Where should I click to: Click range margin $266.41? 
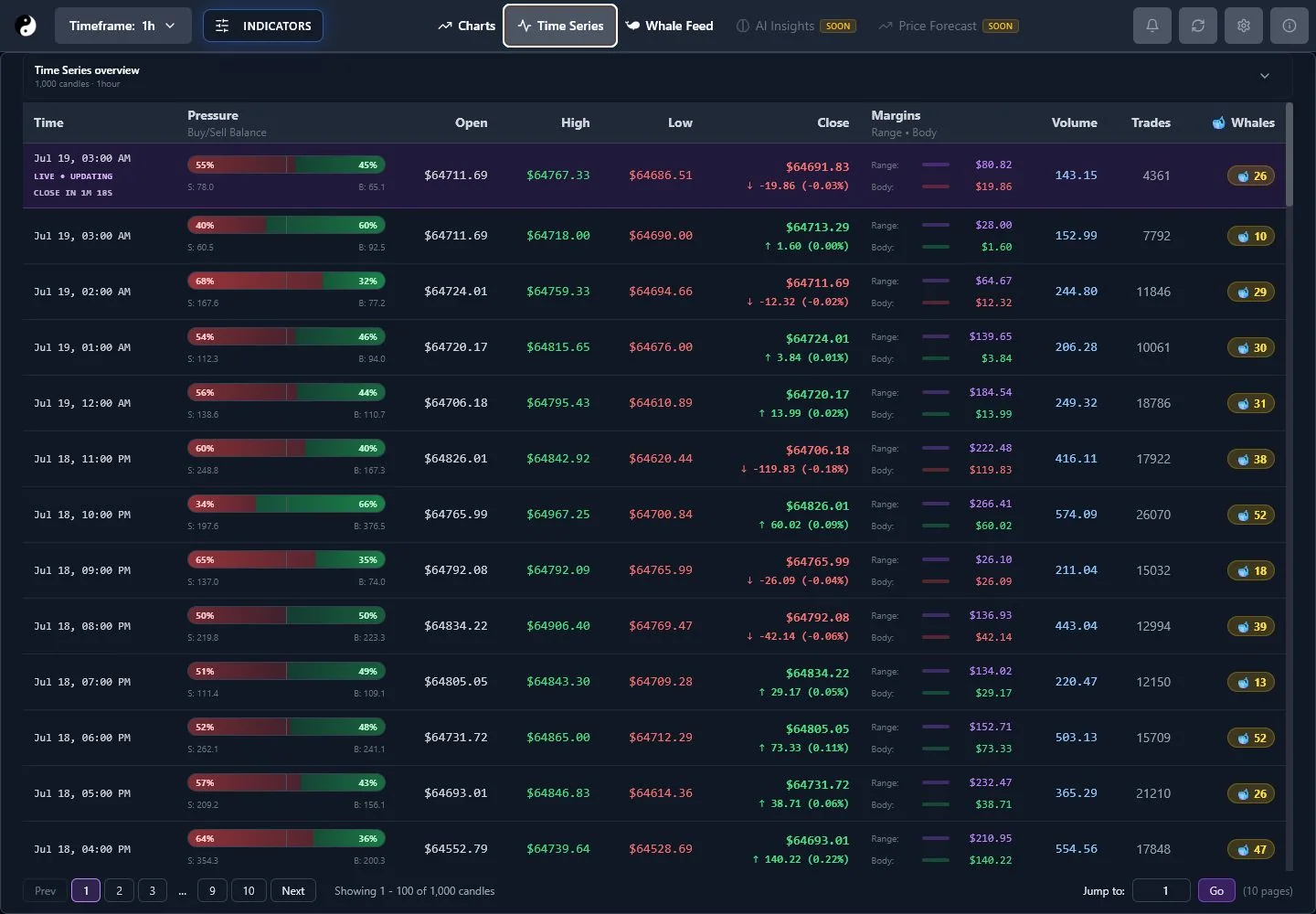(x=991, y=504)
